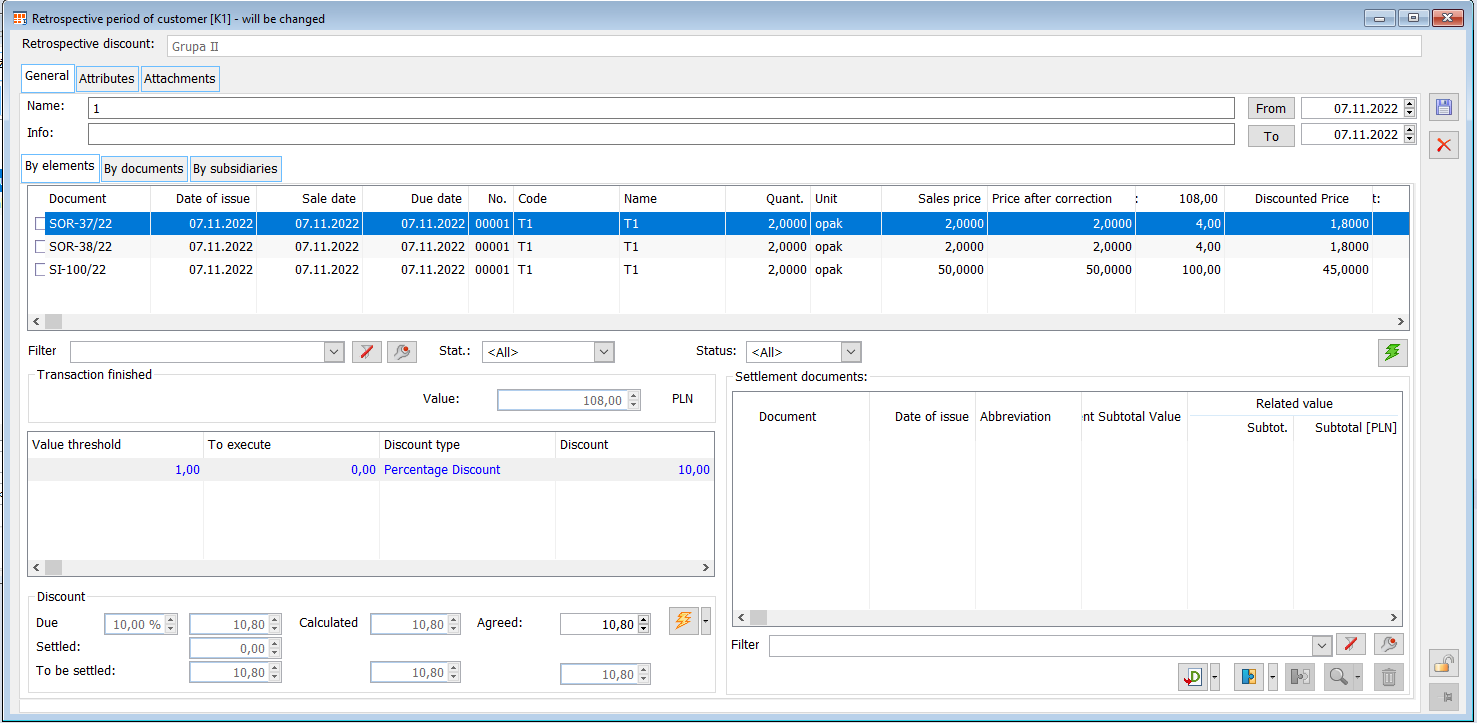The width and height of the screenshot is (1477, 723).
Task: Select the By subsidiaries tab
Action: tap(236, 169)
